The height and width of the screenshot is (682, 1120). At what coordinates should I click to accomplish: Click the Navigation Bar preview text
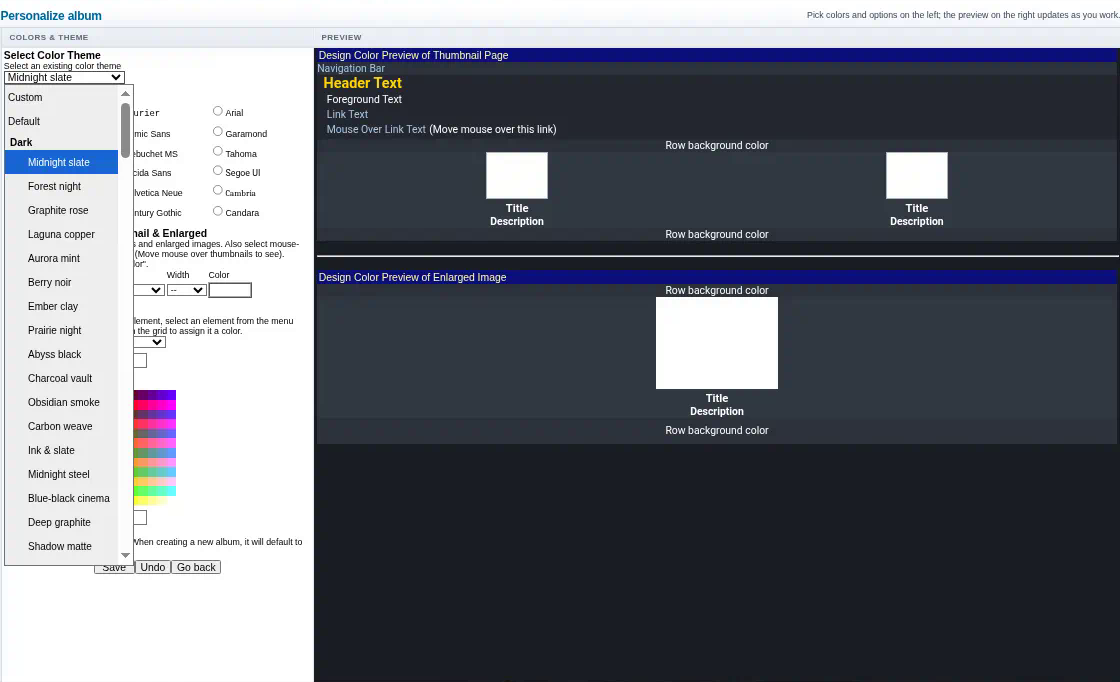tap(351, 69)
